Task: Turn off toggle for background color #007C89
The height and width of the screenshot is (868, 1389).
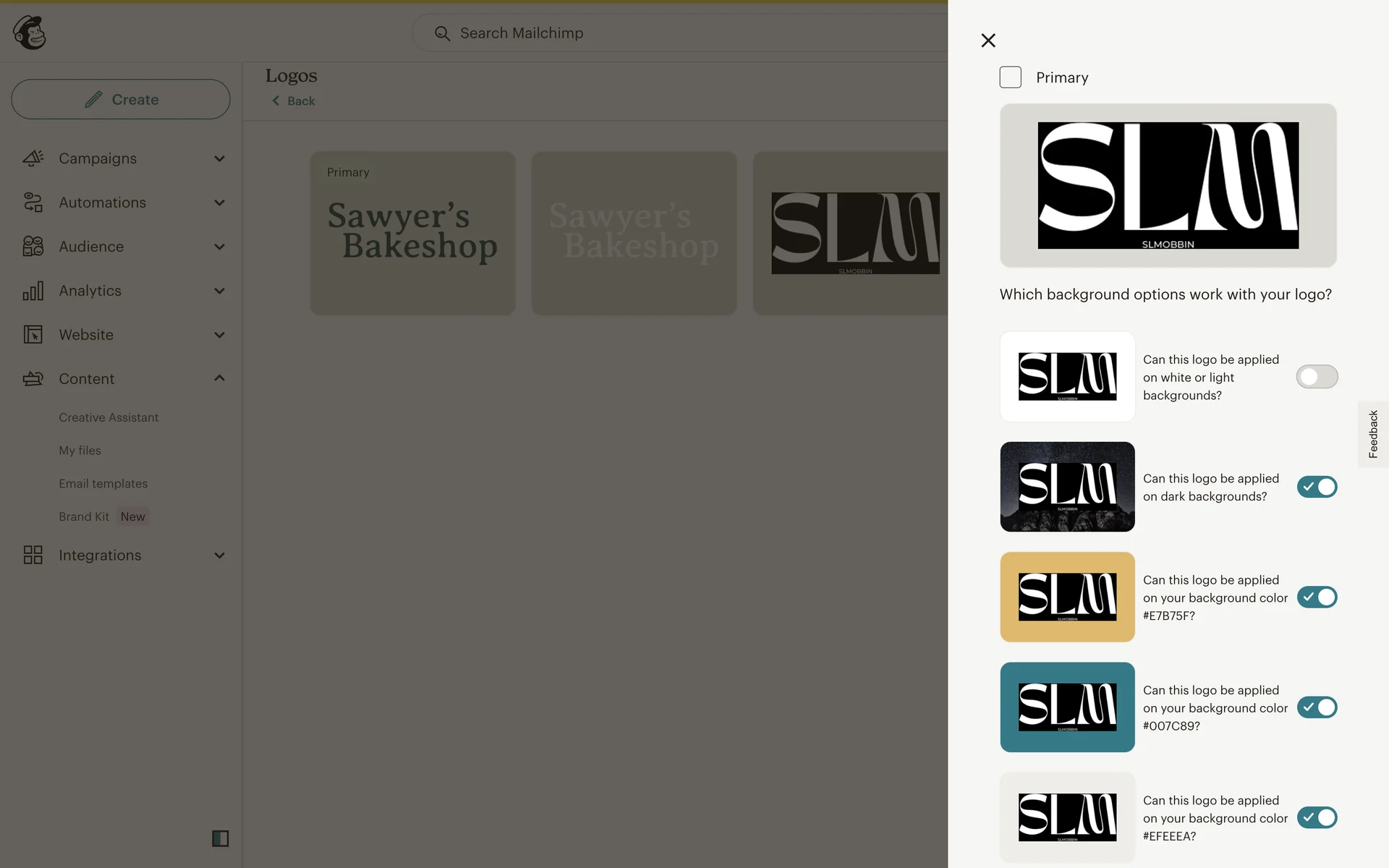Action: pos(1317,707)
